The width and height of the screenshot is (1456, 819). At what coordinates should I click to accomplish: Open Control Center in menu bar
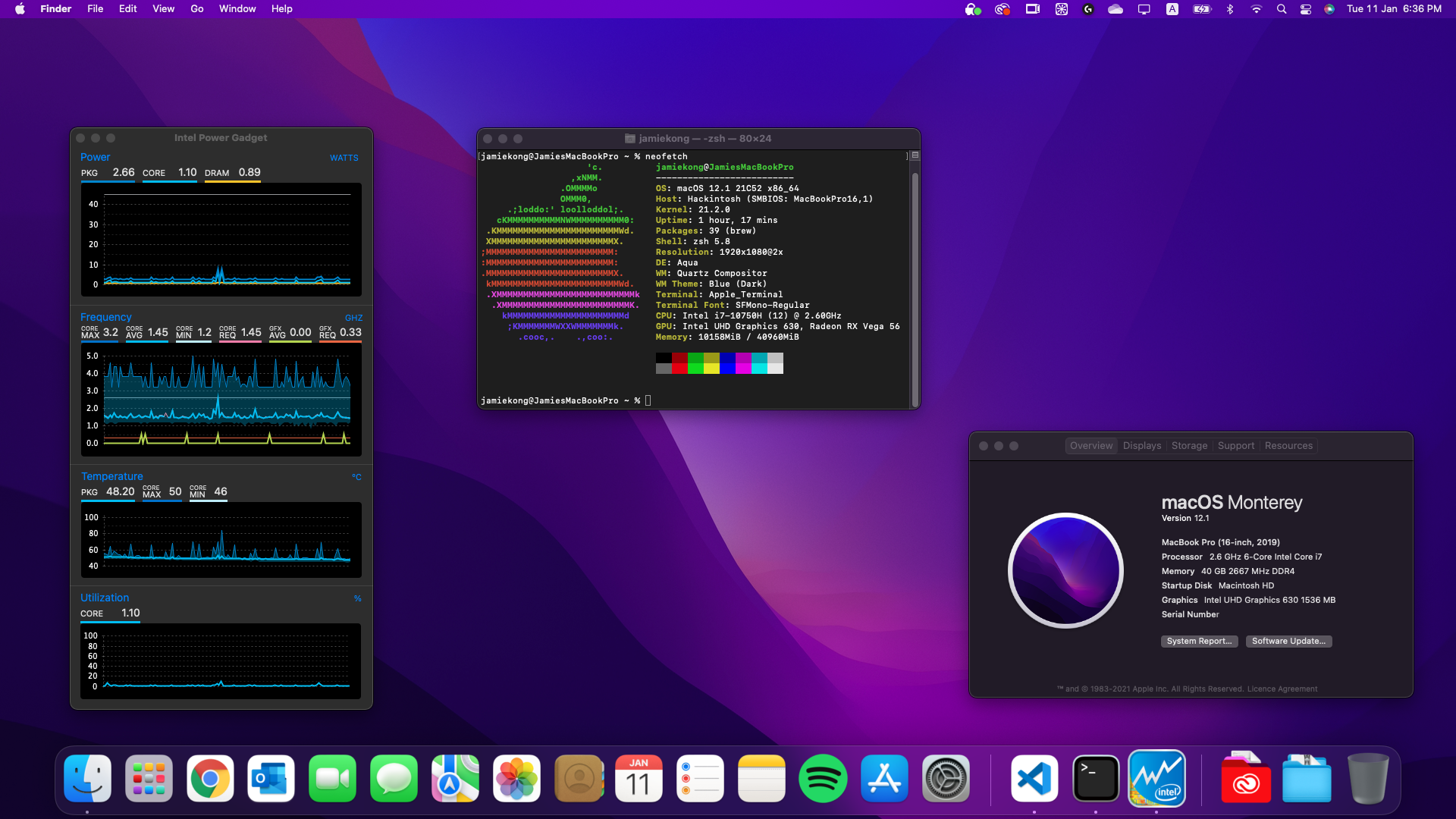(x=1305, y=9)
